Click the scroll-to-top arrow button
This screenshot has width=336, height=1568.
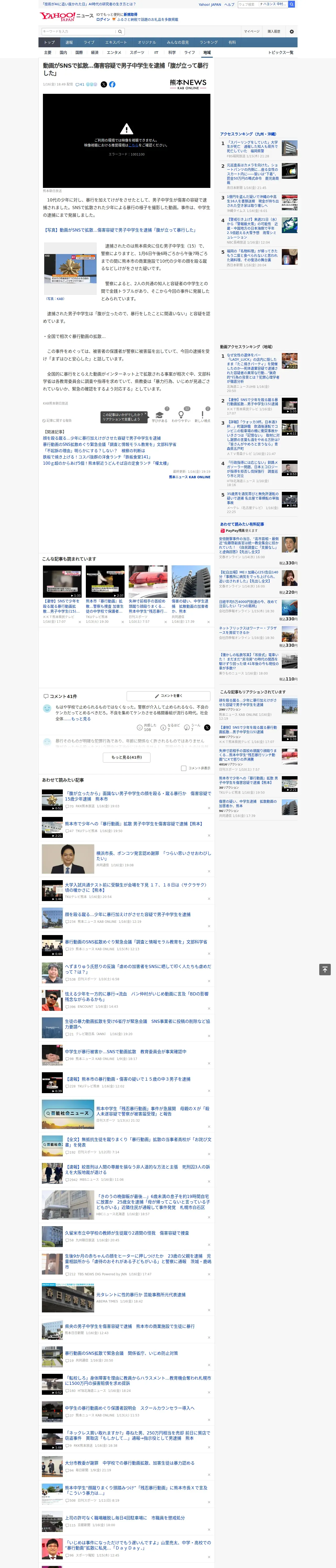tap(325, 970)
